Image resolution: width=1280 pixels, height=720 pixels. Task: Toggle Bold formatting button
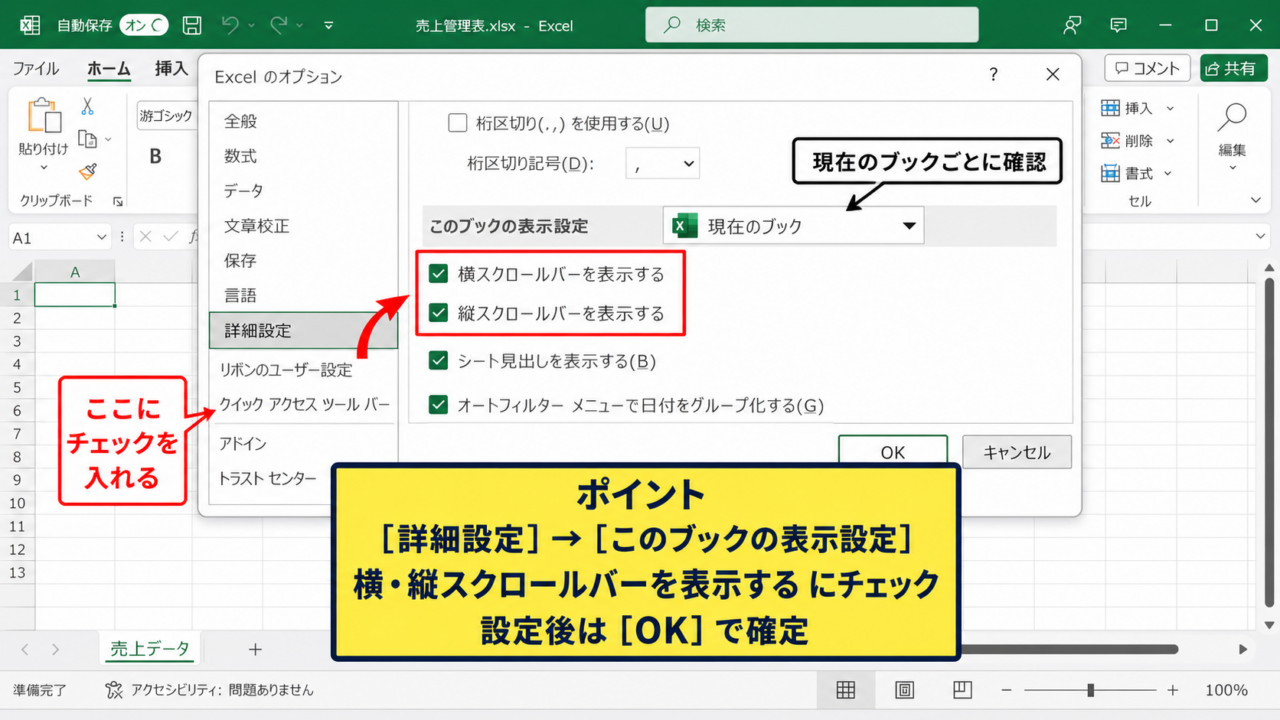pos(155,156)
